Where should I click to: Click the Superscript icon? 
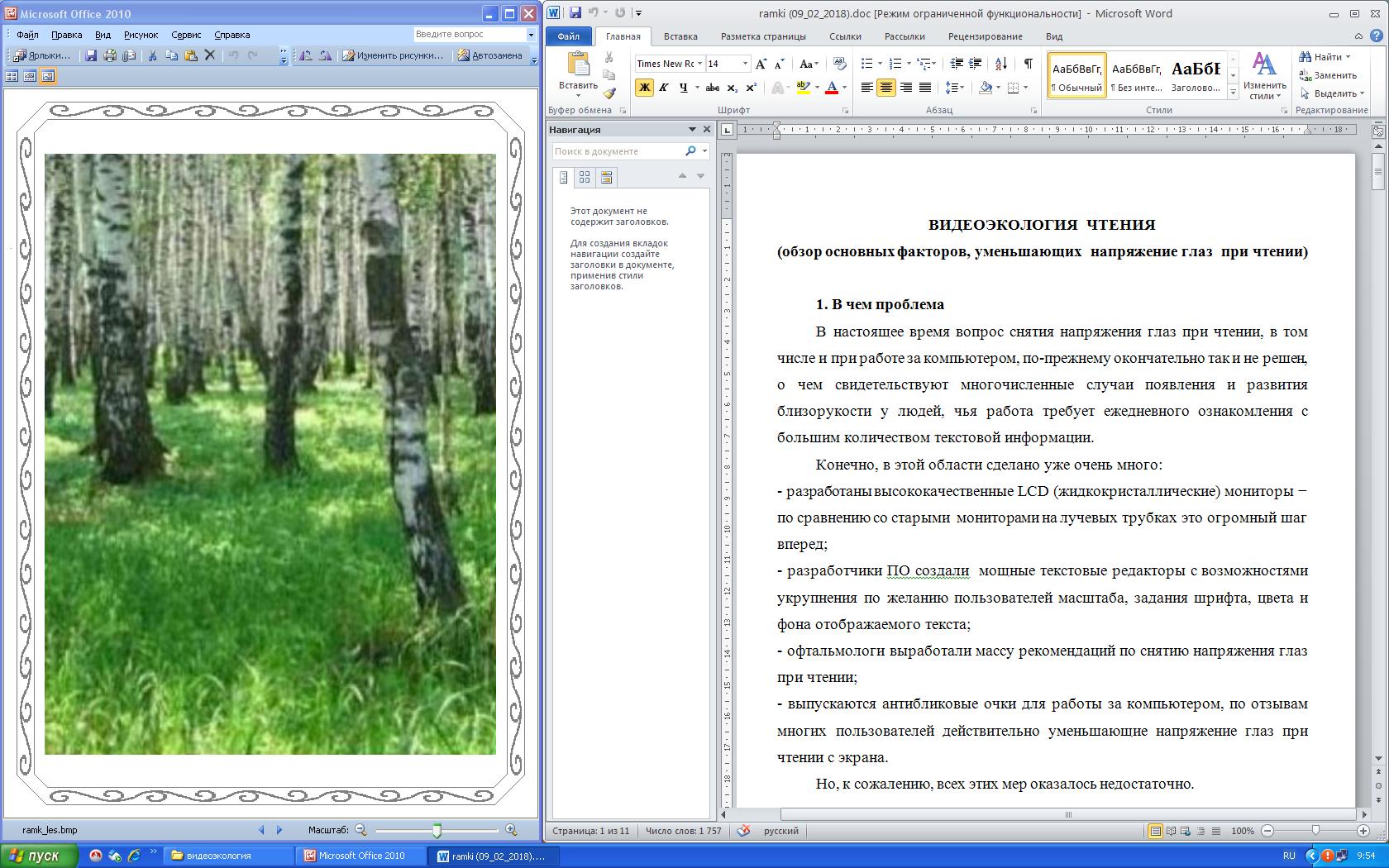(x=751, y=88)
